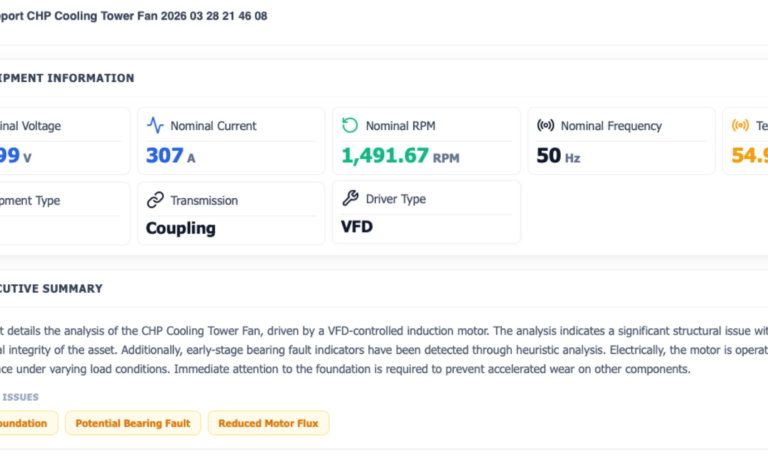Click the Transmission chain-link icon
Viewport: 768px width, 456px height.
[x=155, y=200]
